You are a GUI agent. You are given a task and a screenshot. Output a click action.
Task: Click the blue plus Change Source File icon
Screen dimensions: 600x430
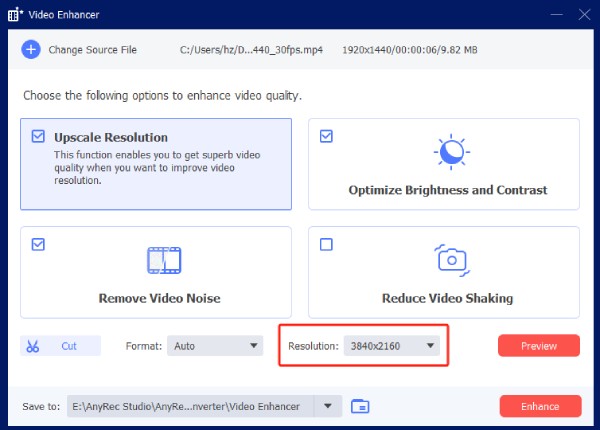click(30, 50)
